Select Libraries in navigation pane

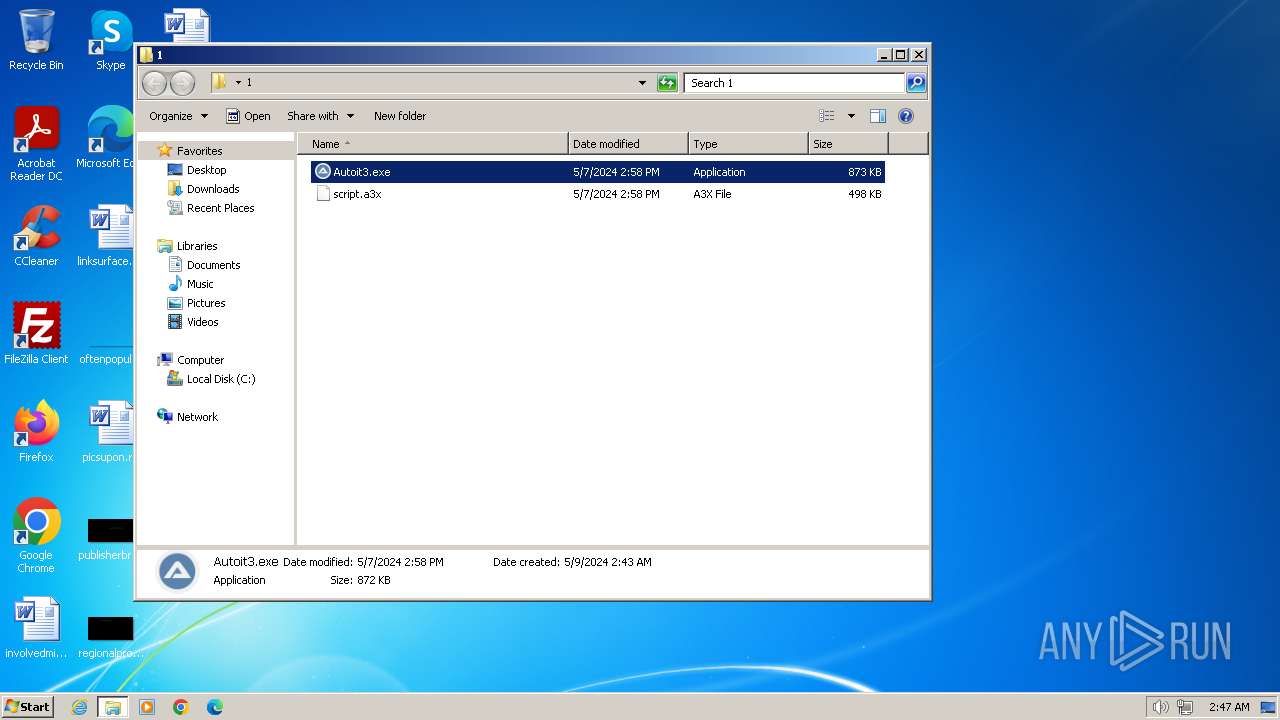click(x=197, y=246)
